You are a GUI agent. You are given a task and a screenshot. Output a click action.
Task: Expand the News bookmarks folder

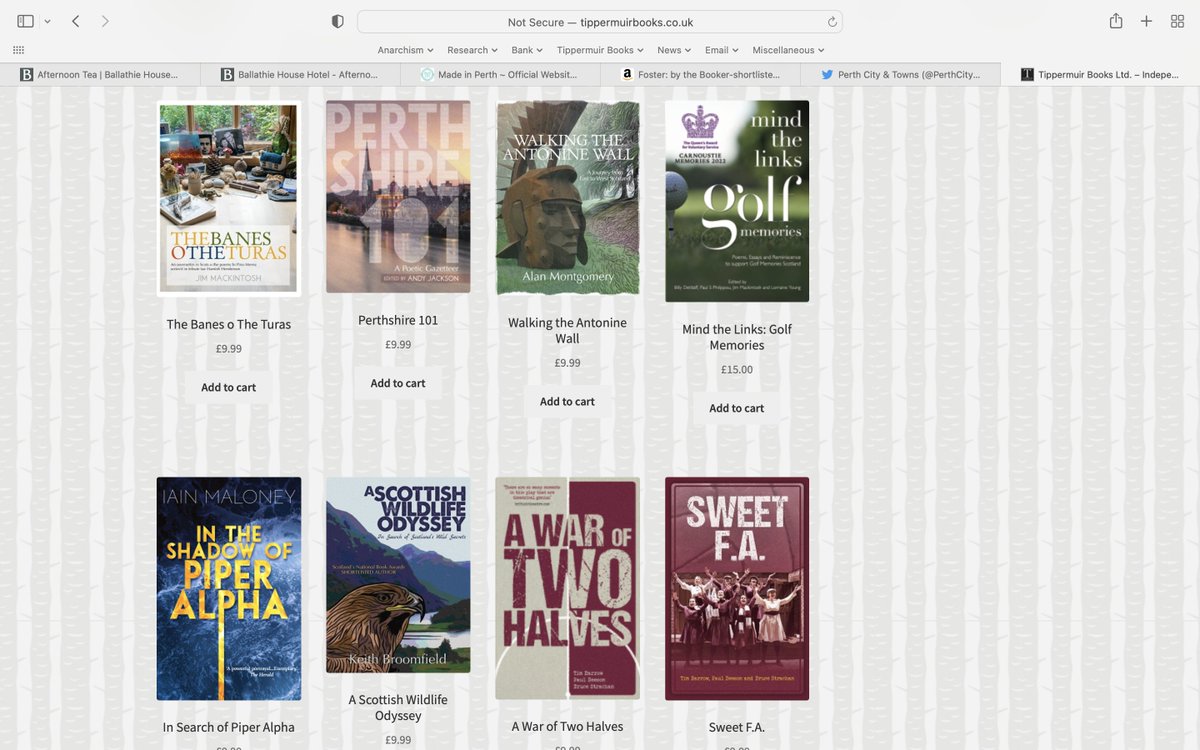pos(674,50)
